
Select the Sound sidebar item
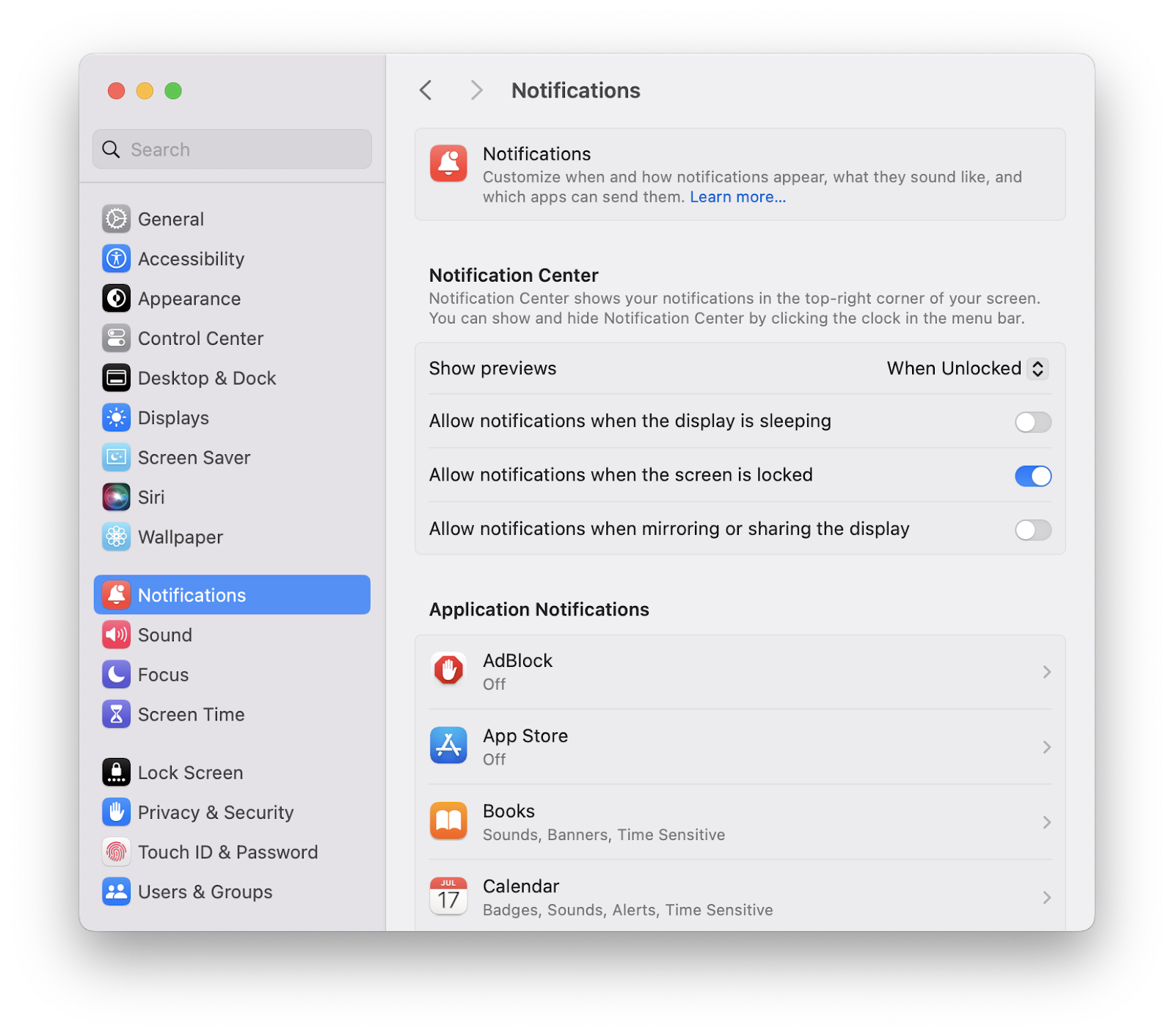coord(232,635)
